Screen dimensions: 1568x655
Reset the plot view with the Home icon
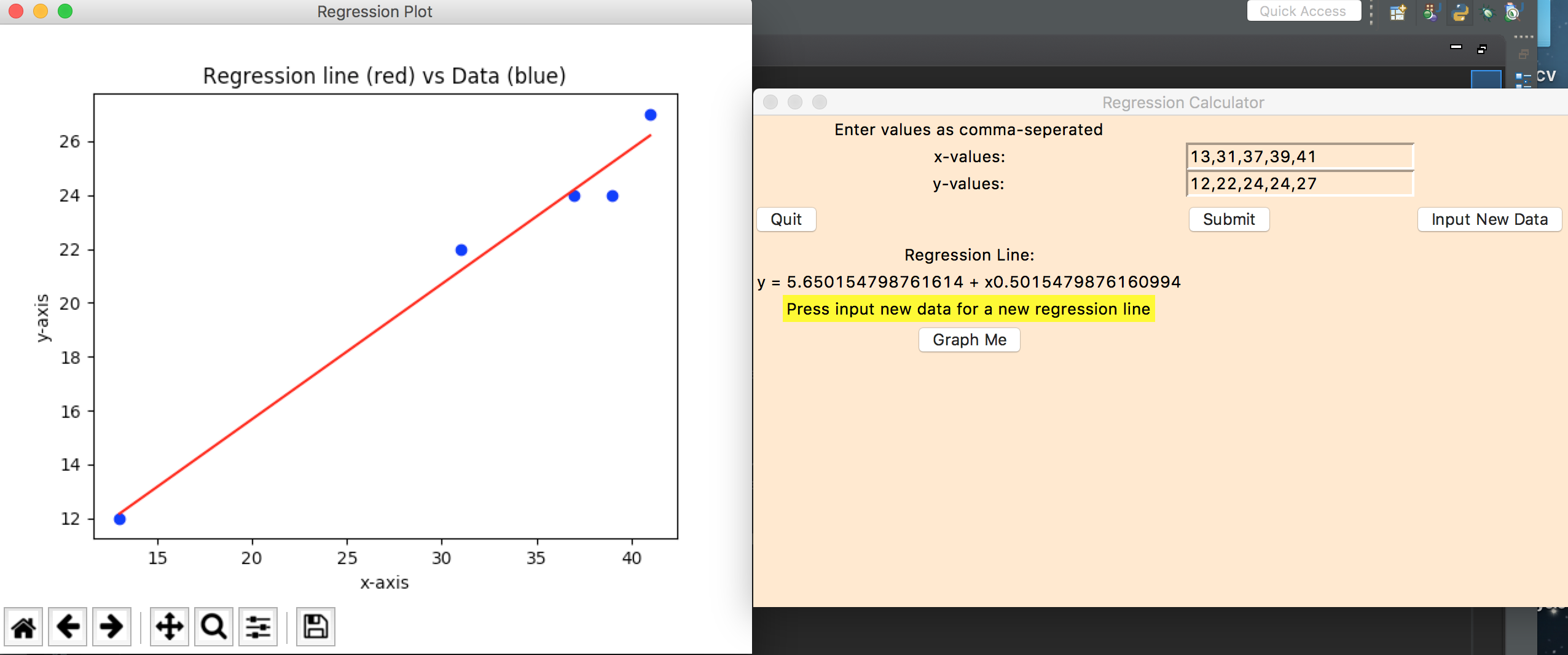[24, 627]
